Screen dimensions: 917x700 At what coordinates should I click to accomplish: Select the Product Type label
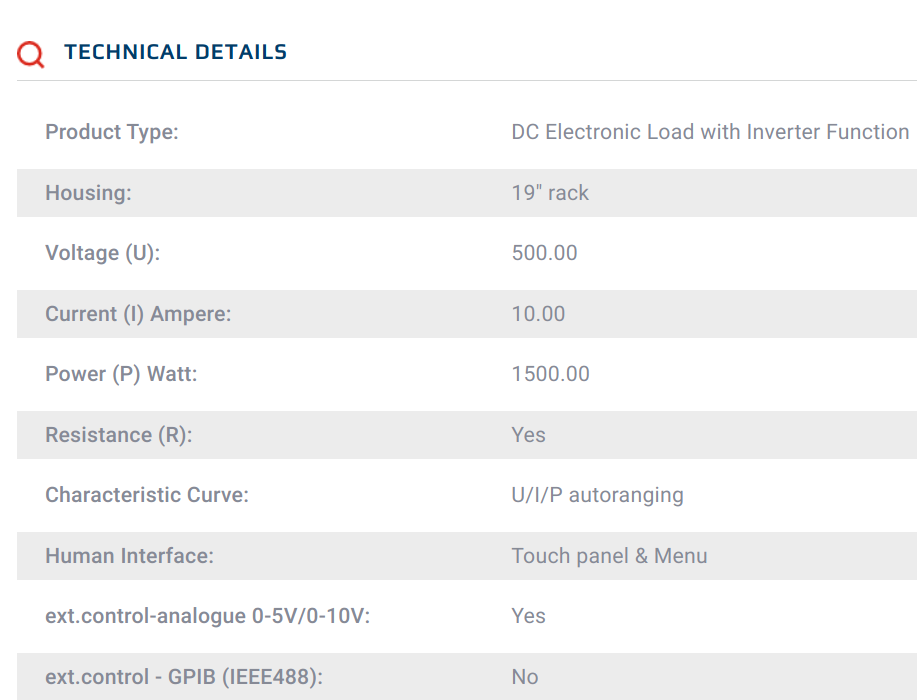[112, 132]
